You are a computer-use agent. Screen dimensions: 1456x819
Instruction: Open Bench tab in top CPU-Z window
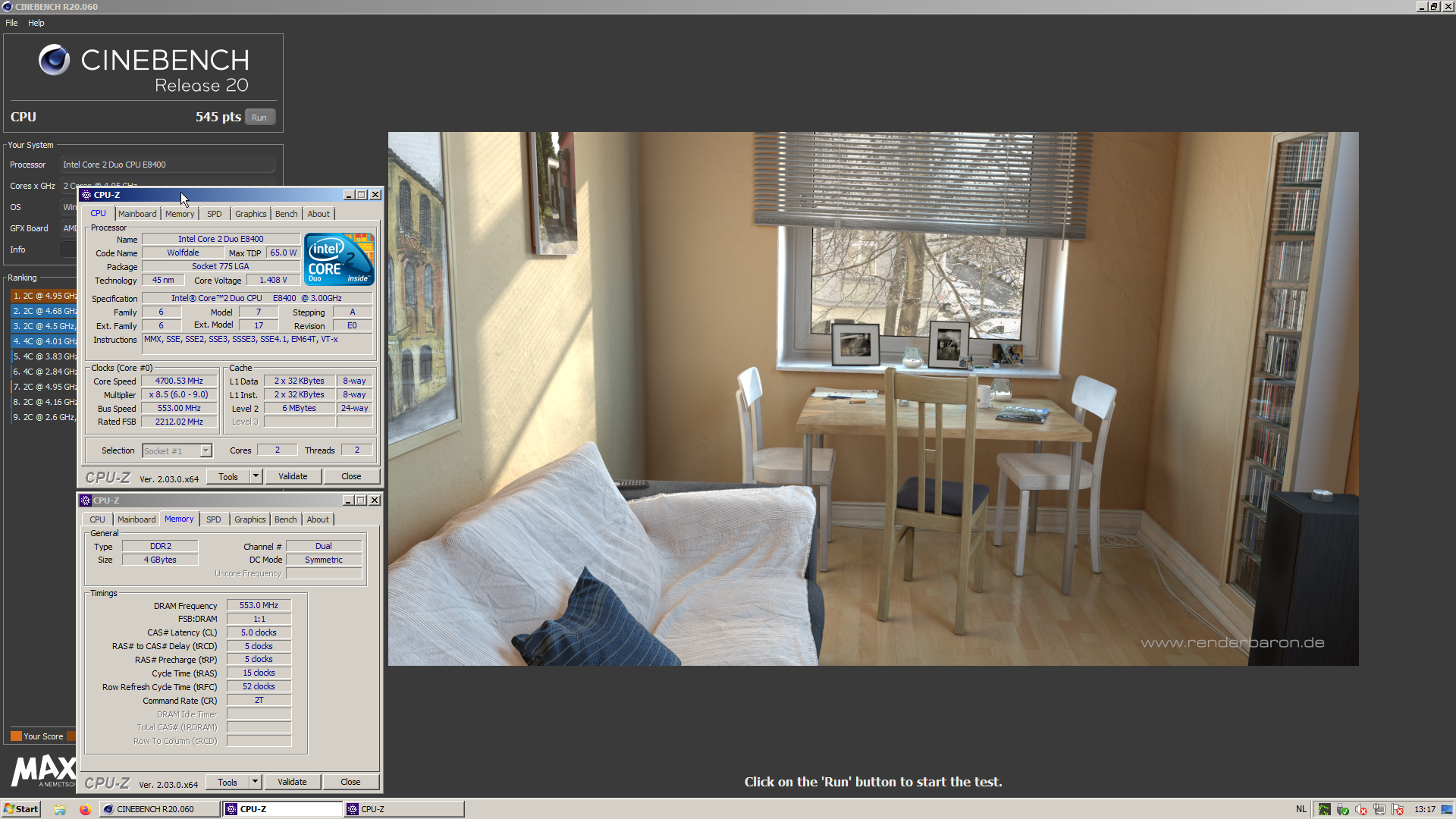click(287, 214)
